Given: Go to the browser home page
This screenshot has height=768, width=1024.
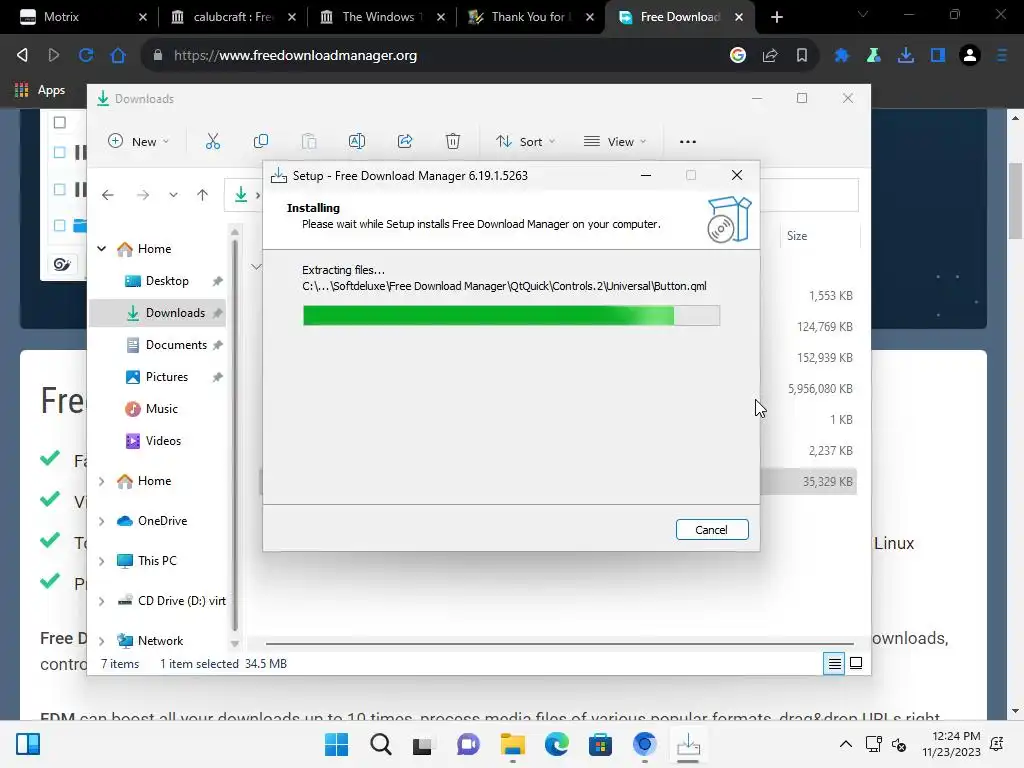Looking at the screenshot, I should (x=118, y=56).
